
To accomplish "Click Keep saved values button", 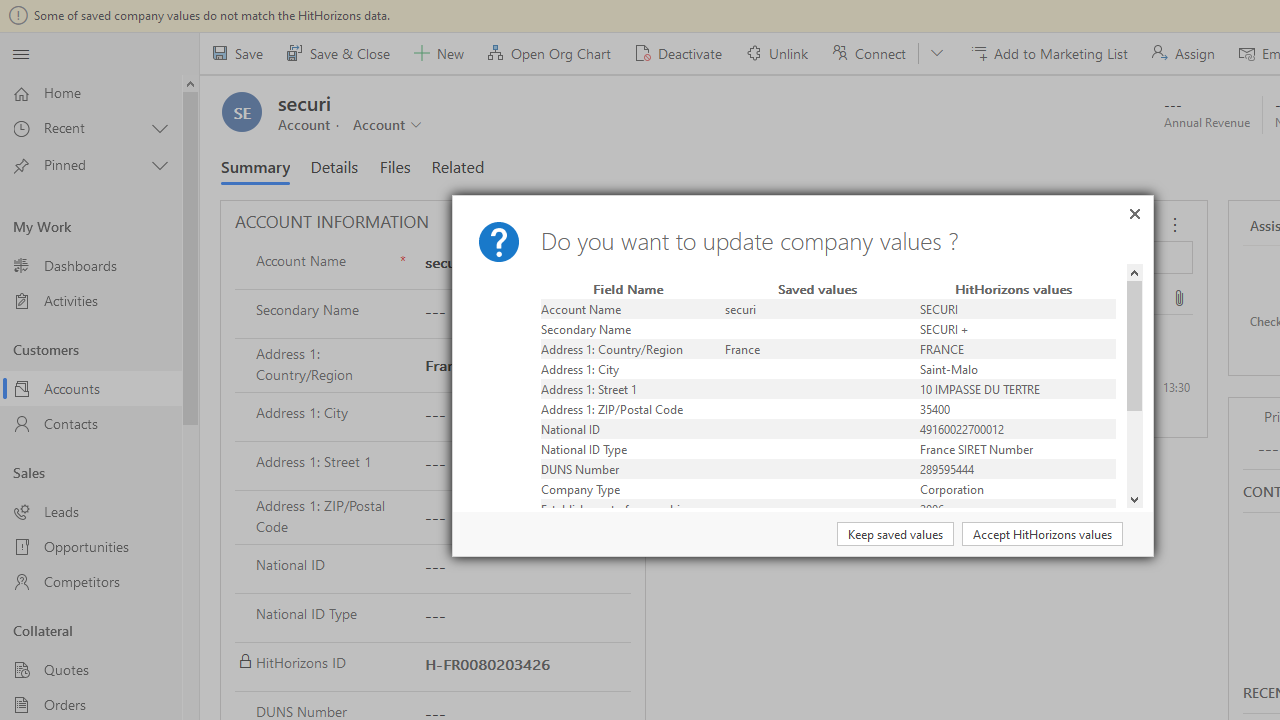I will [x=895, y=534].
